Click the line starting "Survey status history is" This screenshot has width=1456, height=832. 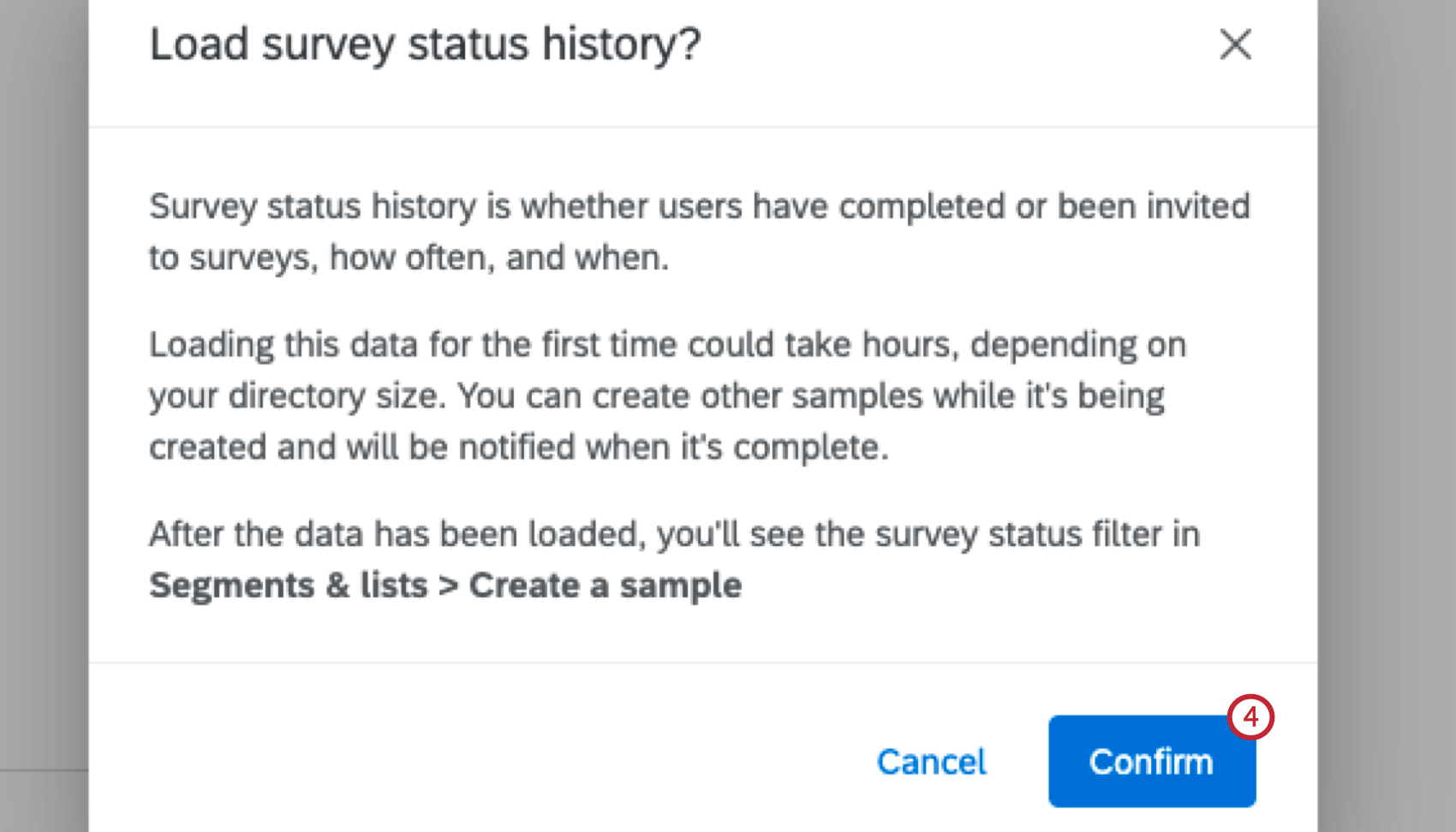point(699,207)
